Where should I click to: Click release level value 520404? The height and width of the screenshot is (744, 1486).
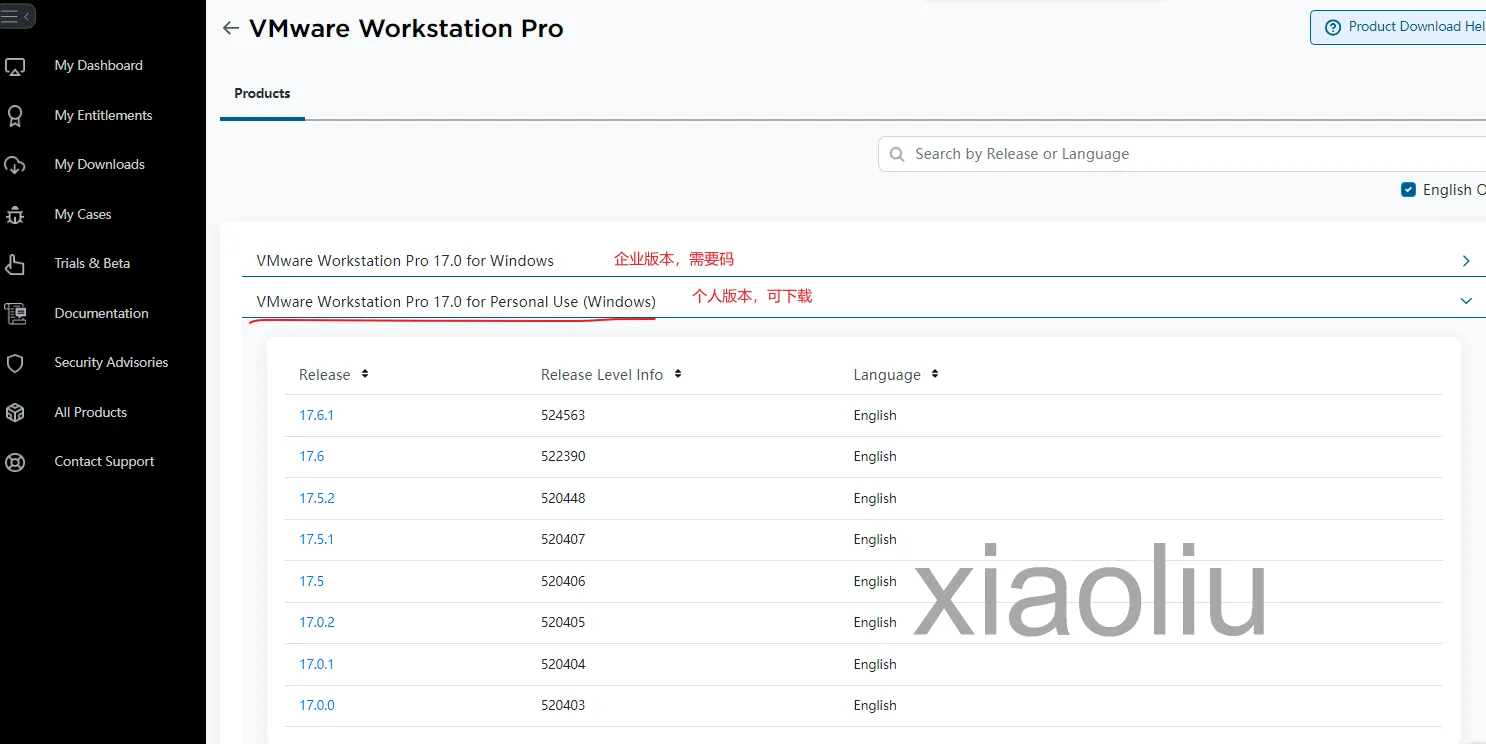pos(563,665)
